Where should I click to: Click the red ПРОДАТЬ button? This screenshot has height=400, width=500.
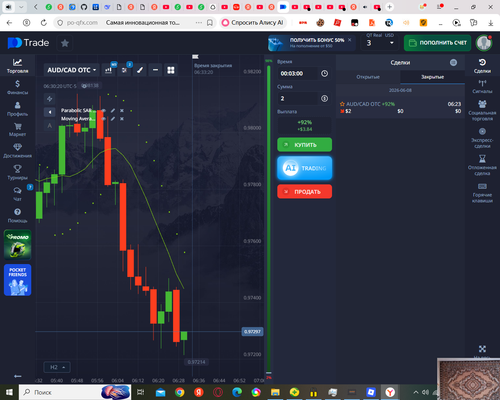pos(305,192)
